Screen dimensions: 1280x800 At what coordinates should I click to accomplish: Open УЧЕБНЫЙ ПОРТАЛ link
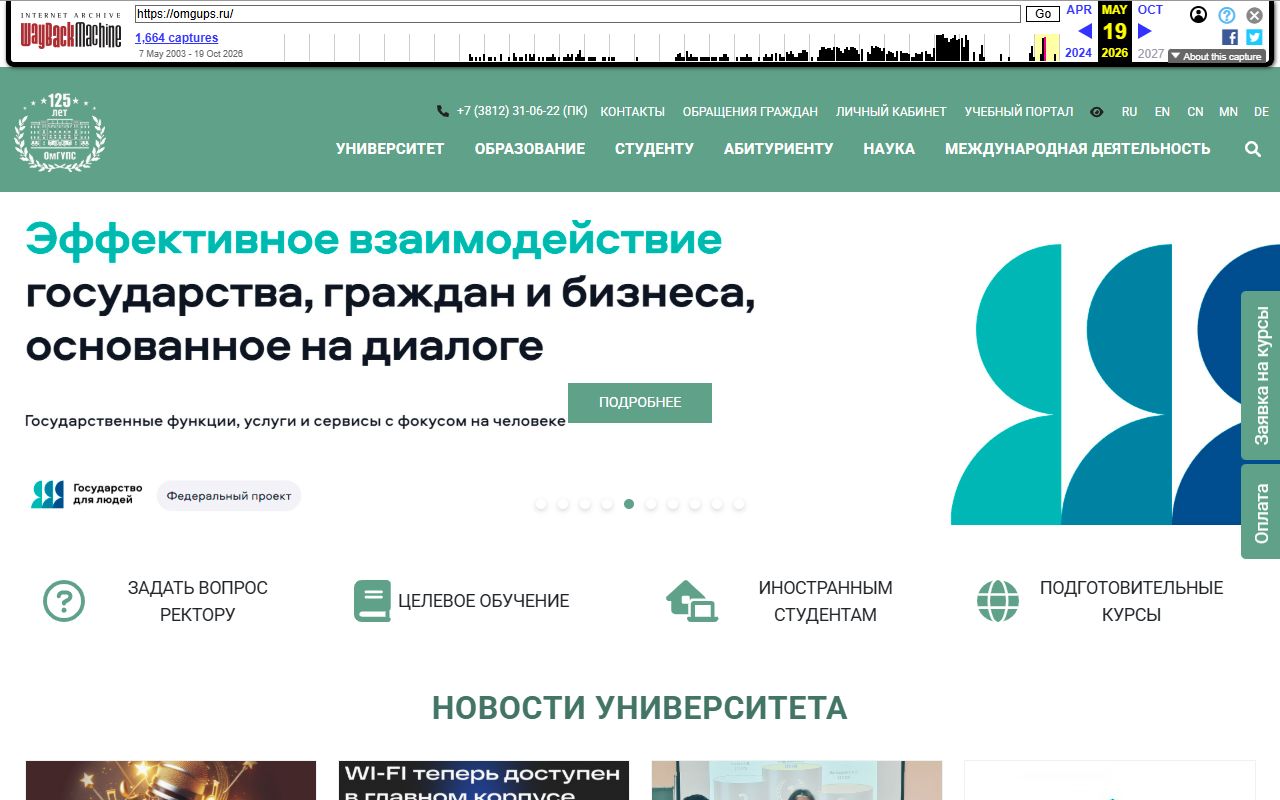coord(1019,112)
